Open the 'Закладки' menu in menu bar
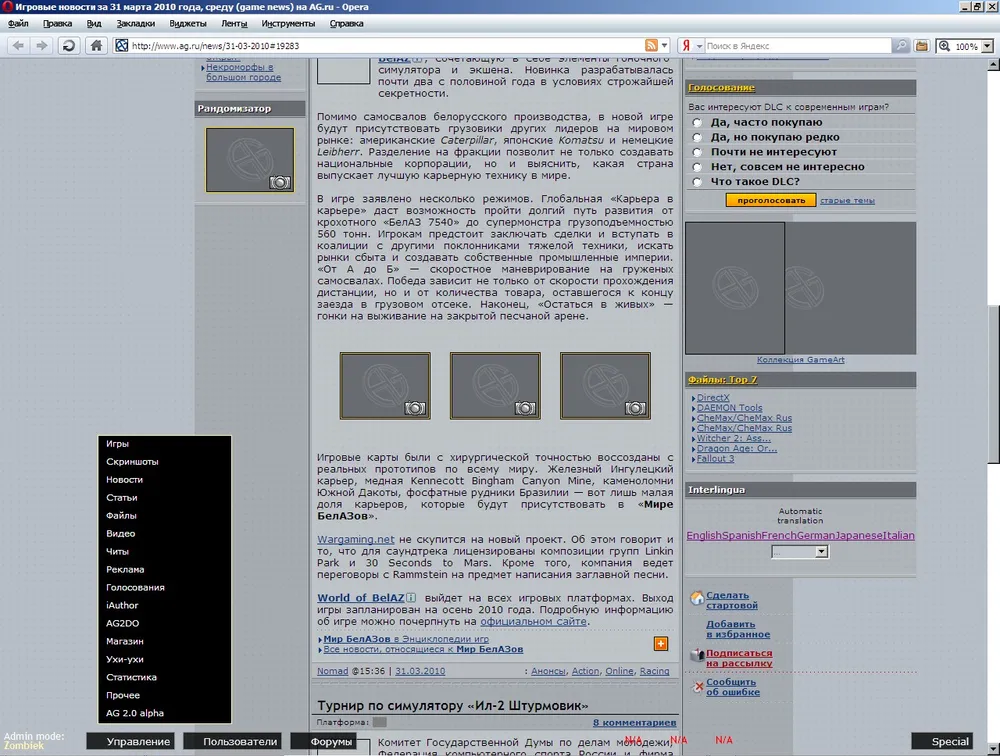This screenshot has height=756, width=1000. coord(135,23)
